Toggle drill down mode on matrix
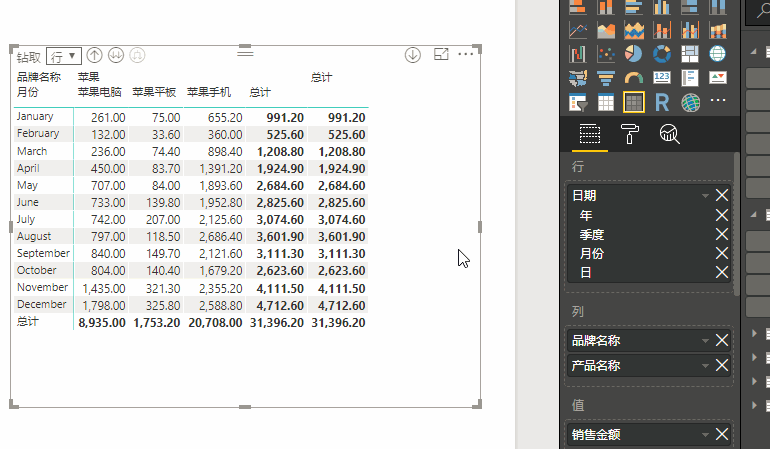770x449 pixels. [x=412, y=55]
